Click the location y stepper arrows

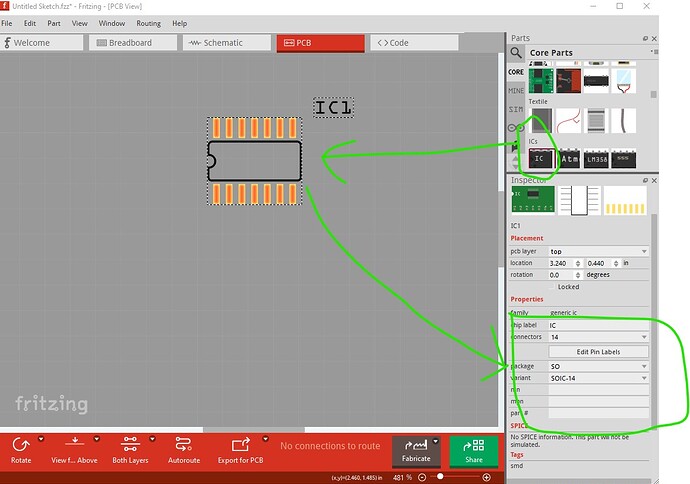coord(616,263)
